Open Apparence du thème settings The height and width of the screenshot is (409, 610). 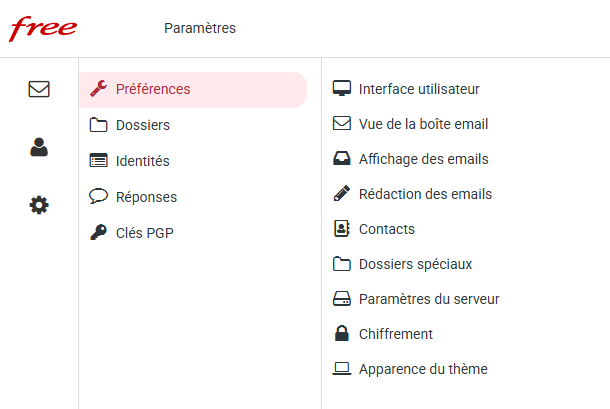[x=423, y=369]
